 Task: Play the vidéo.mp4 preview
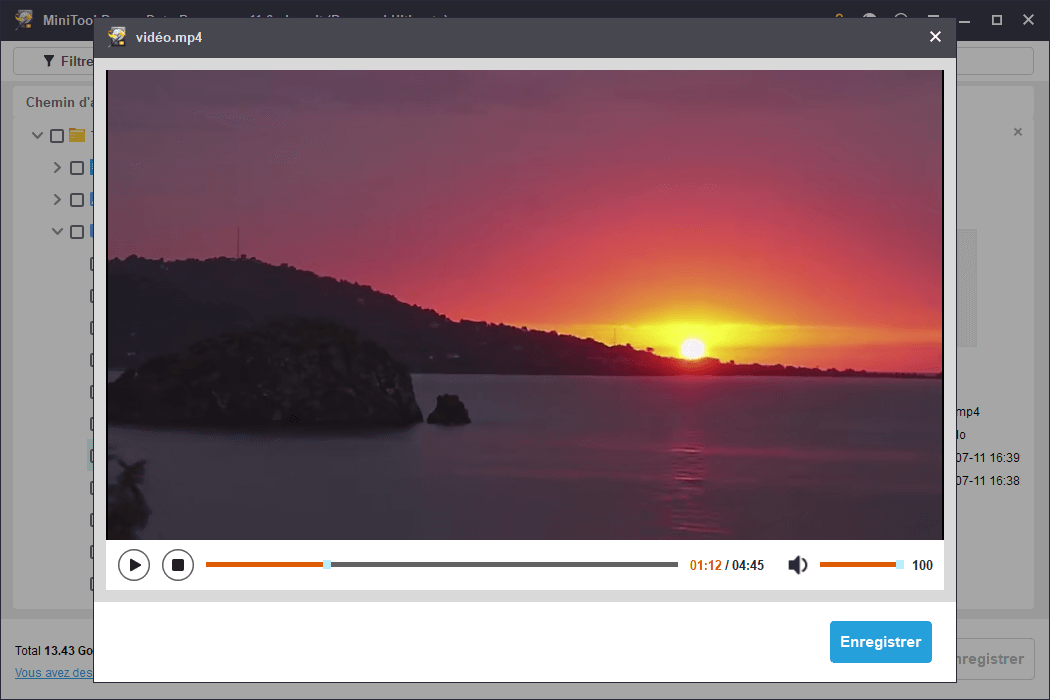point(134,565)
